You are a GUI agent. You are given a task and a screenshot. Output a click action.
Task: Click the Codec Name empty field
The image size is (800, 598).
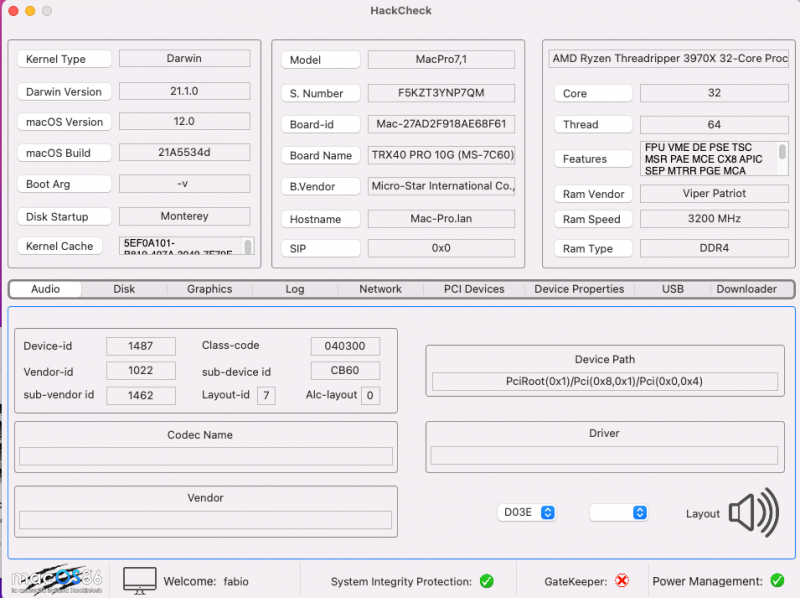206,457
